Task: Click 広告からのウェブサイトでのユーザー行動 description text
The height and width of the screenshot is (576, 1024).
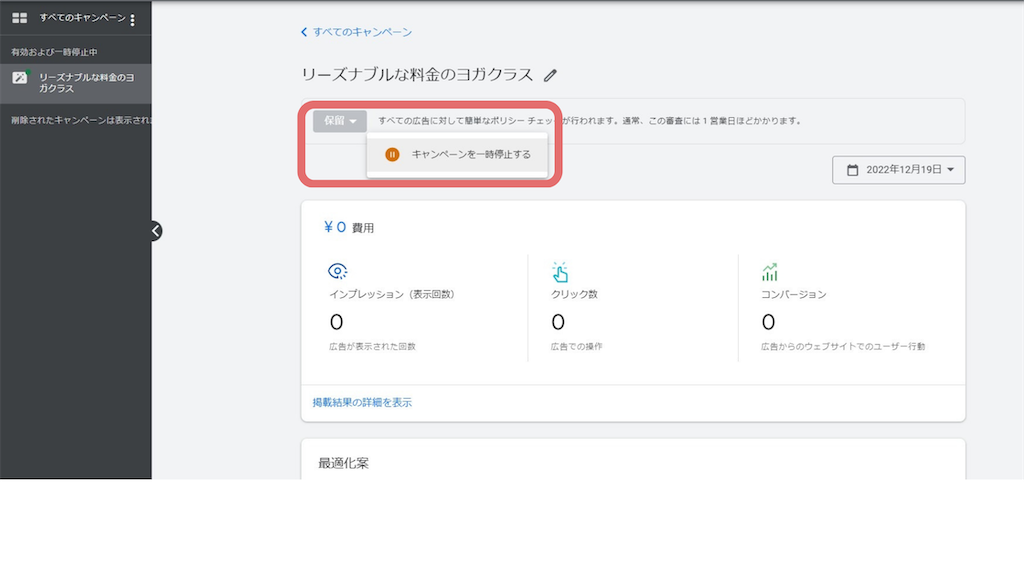Action: [842, 347]
